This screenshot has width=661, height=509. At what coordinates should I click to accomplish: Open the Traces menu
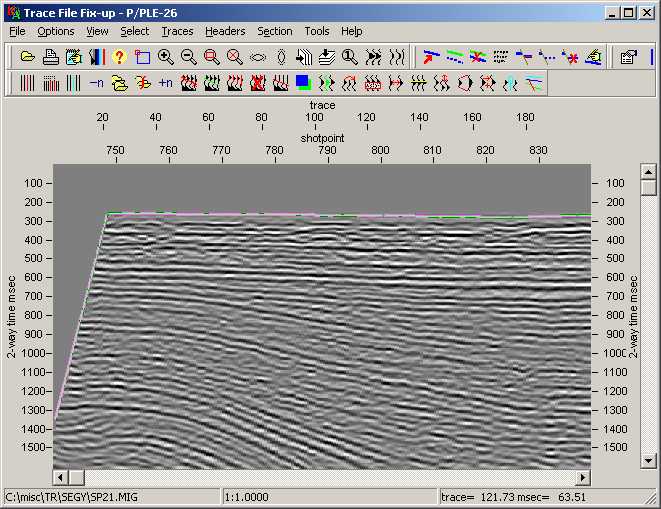pos(177,31)
